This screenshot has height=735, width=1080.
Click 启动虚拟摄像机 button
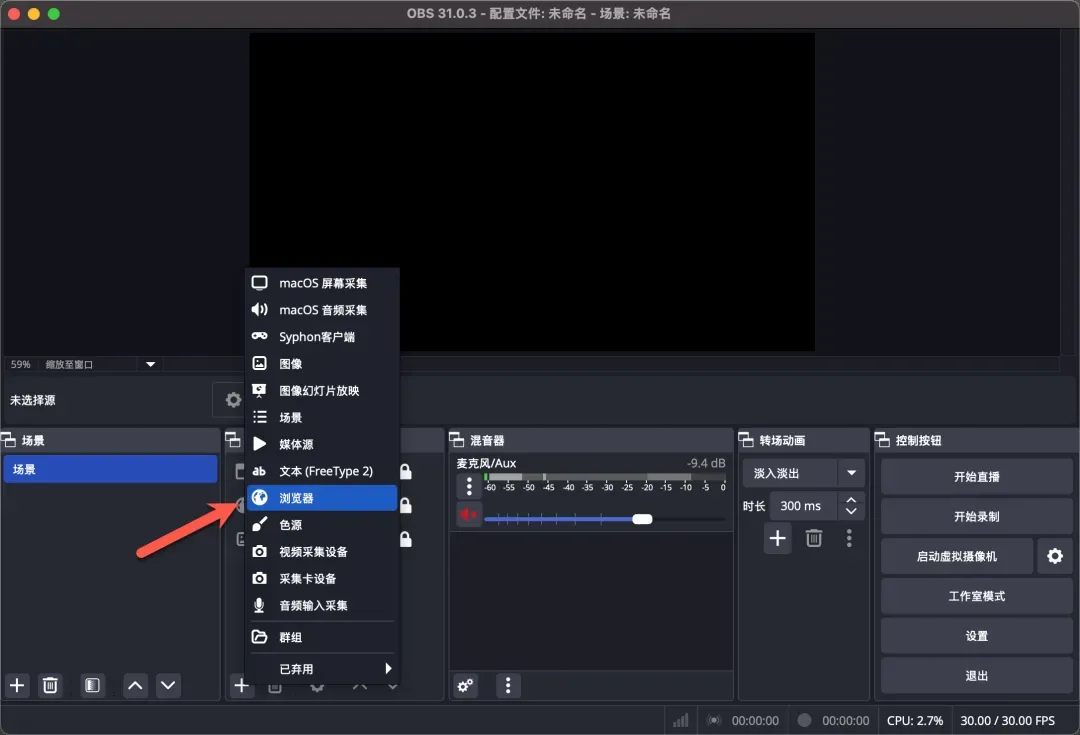tap(957, 557)
